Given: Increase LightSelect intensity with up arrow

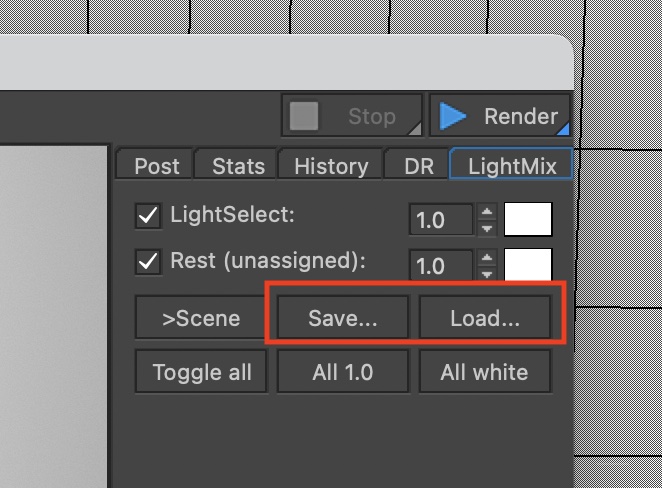Looking at the screenshot, I should coord(487,211).
